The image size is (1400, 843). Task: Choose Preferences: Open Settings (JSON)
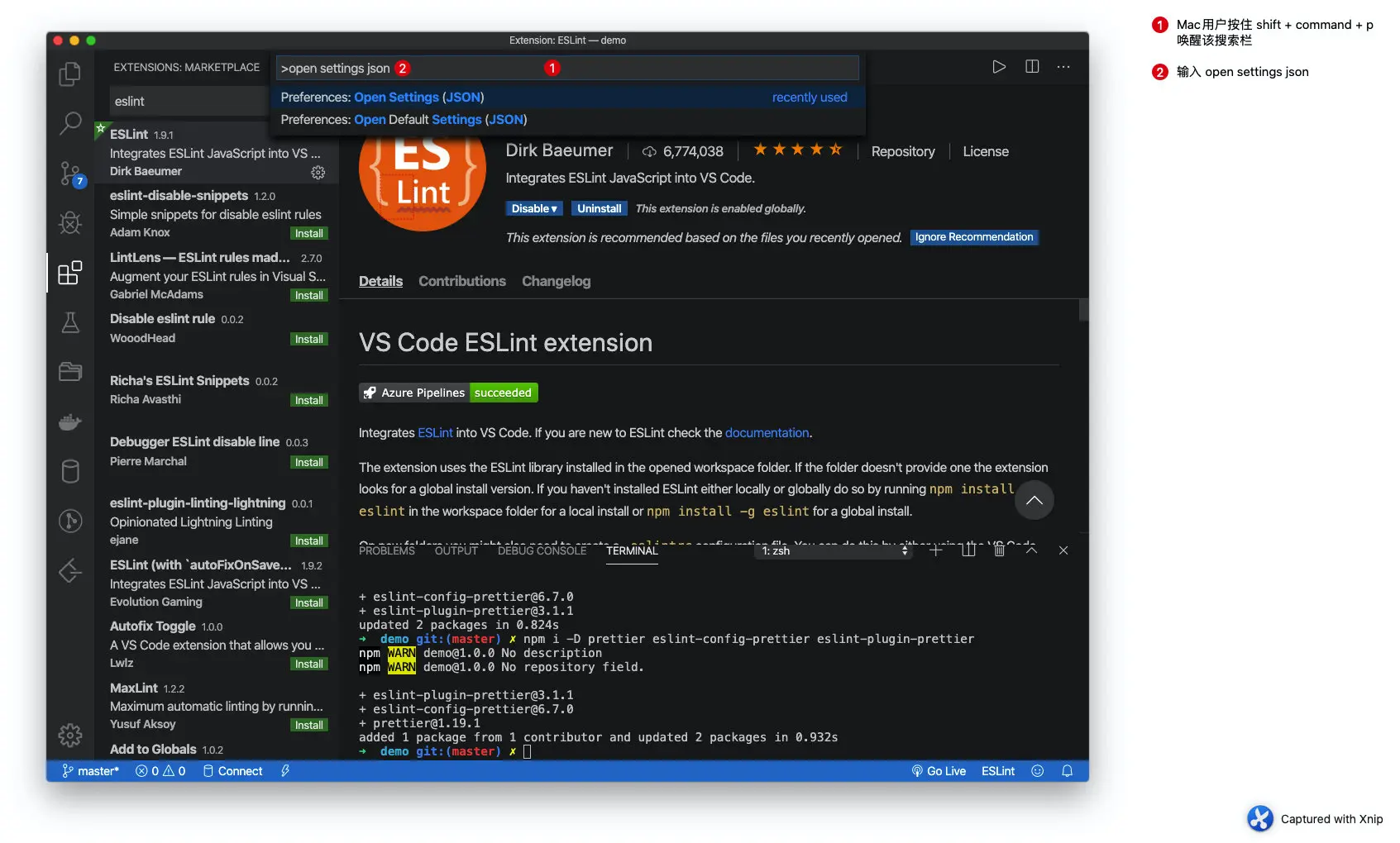567,98
